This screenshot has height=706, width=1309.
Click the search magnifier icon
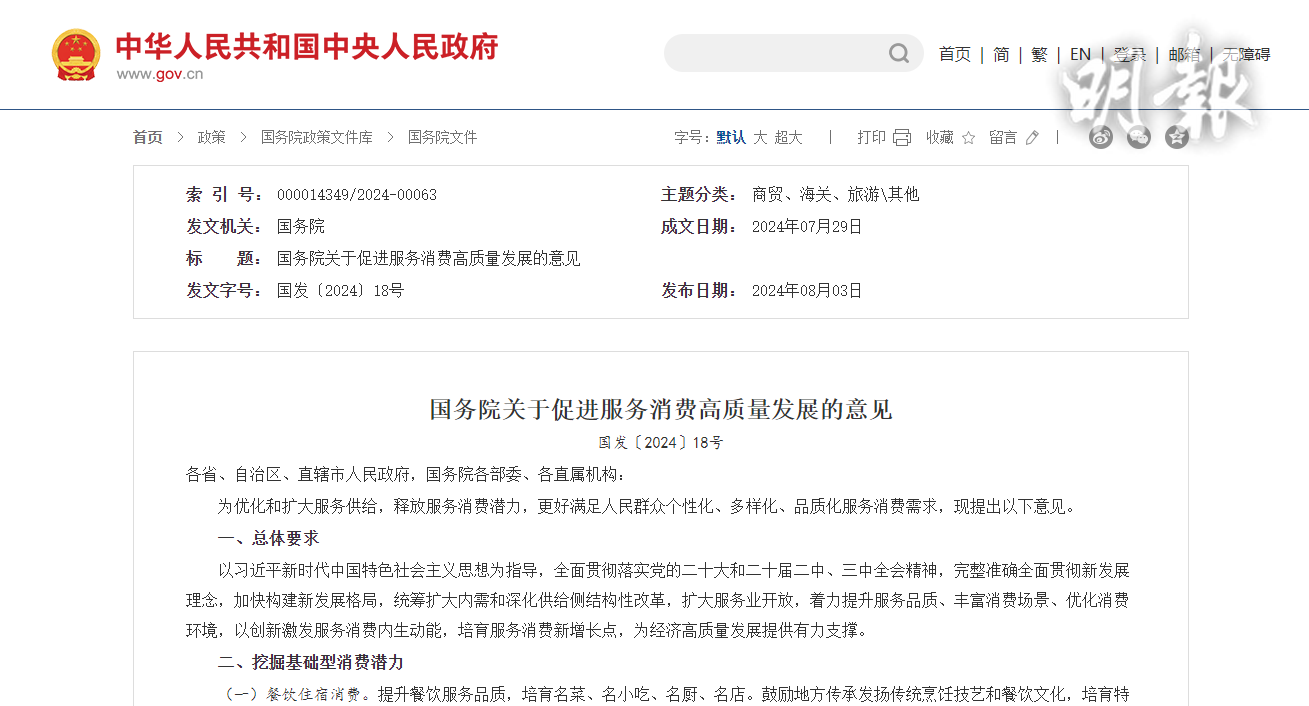899,53
